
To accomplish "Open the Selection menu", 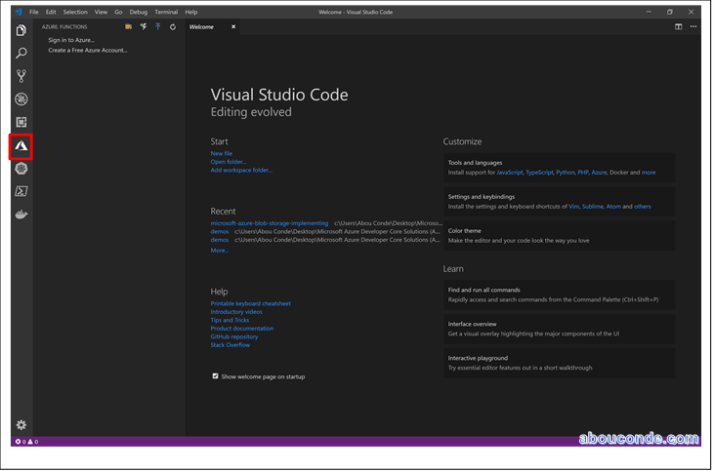I will [75, 12].
